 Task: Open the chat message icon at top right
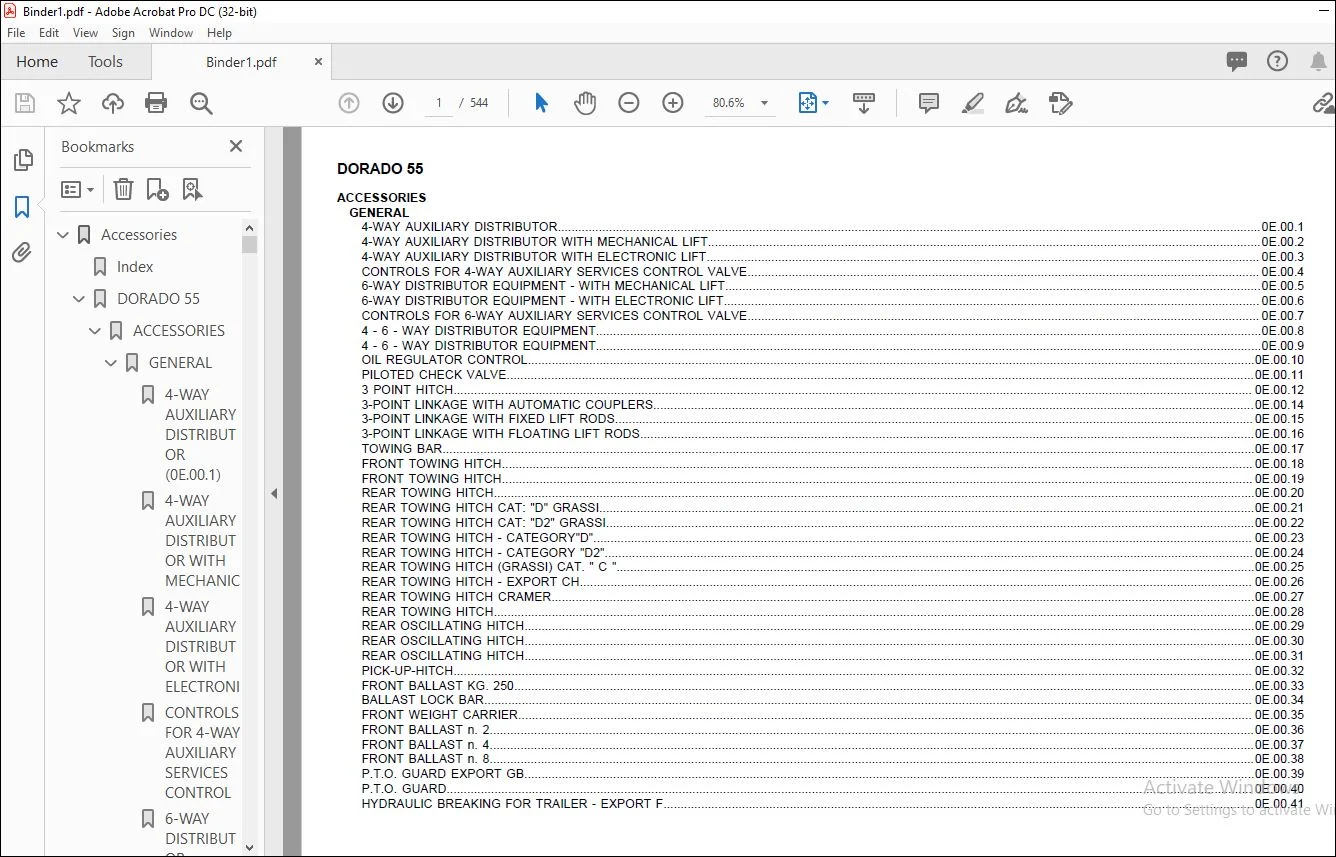[1237, 61]
